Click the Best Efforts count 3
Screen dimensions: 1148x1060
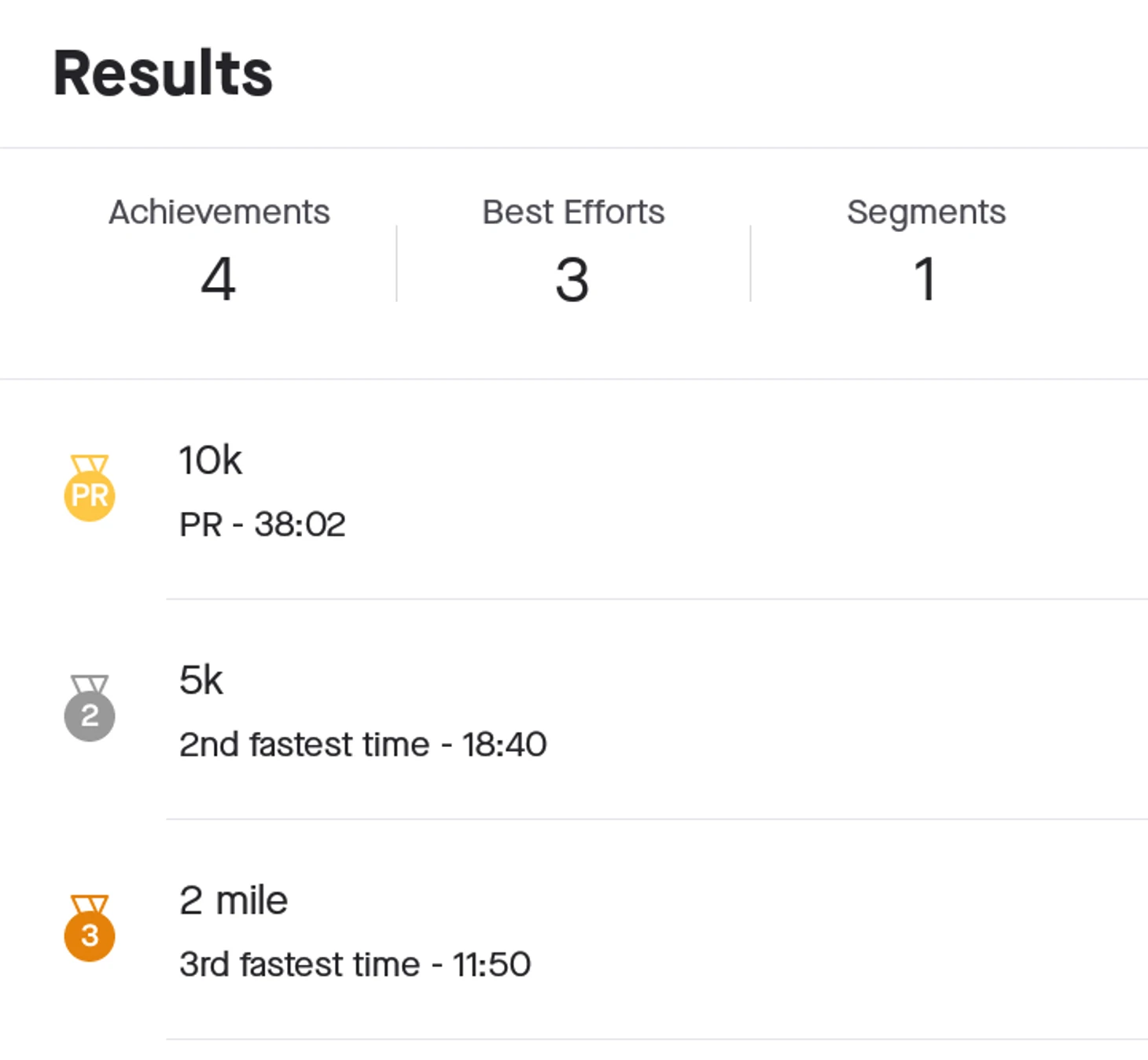pyautogui.click(x=572, y=279)
